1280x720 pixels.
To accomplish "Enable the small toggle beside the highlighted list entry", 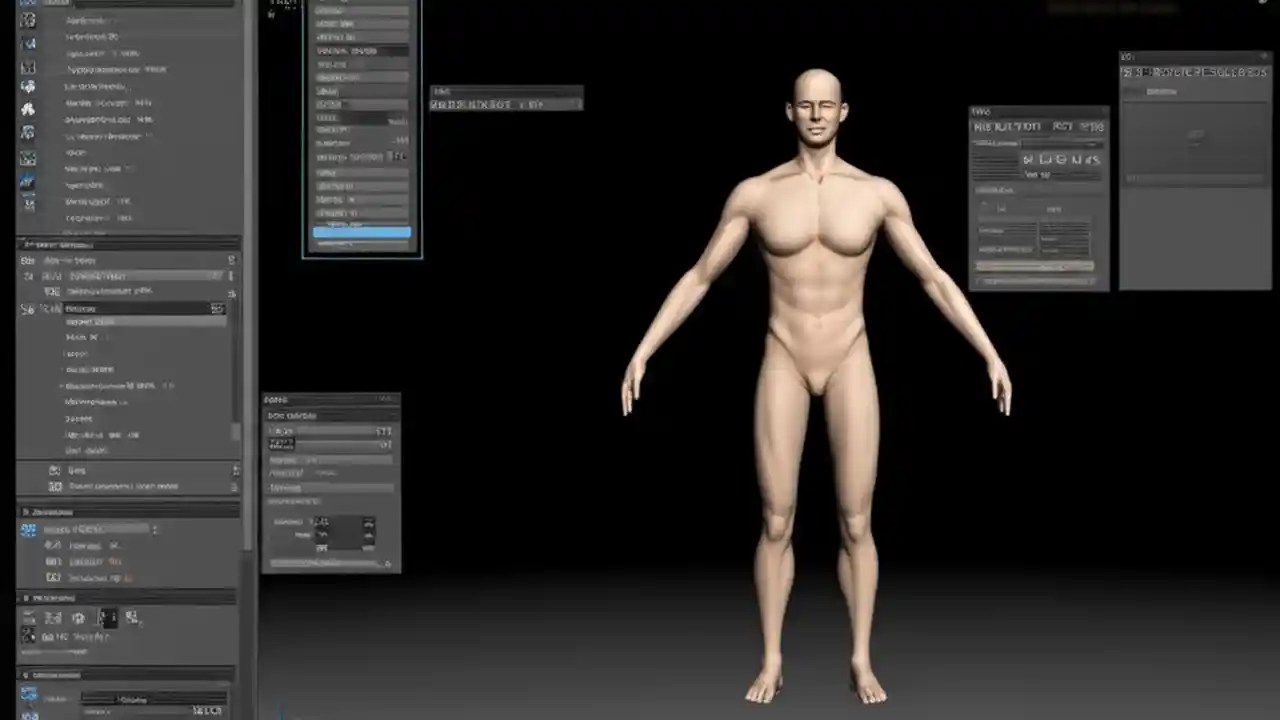I will (x=218, y=308).
